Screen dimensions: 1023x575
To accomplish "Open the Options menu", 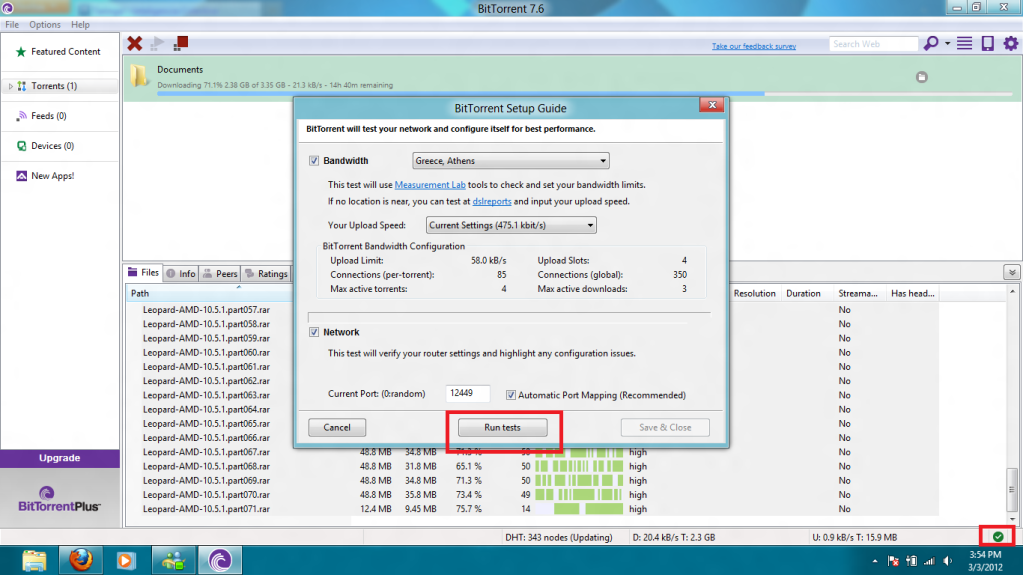I will point(44,25).
